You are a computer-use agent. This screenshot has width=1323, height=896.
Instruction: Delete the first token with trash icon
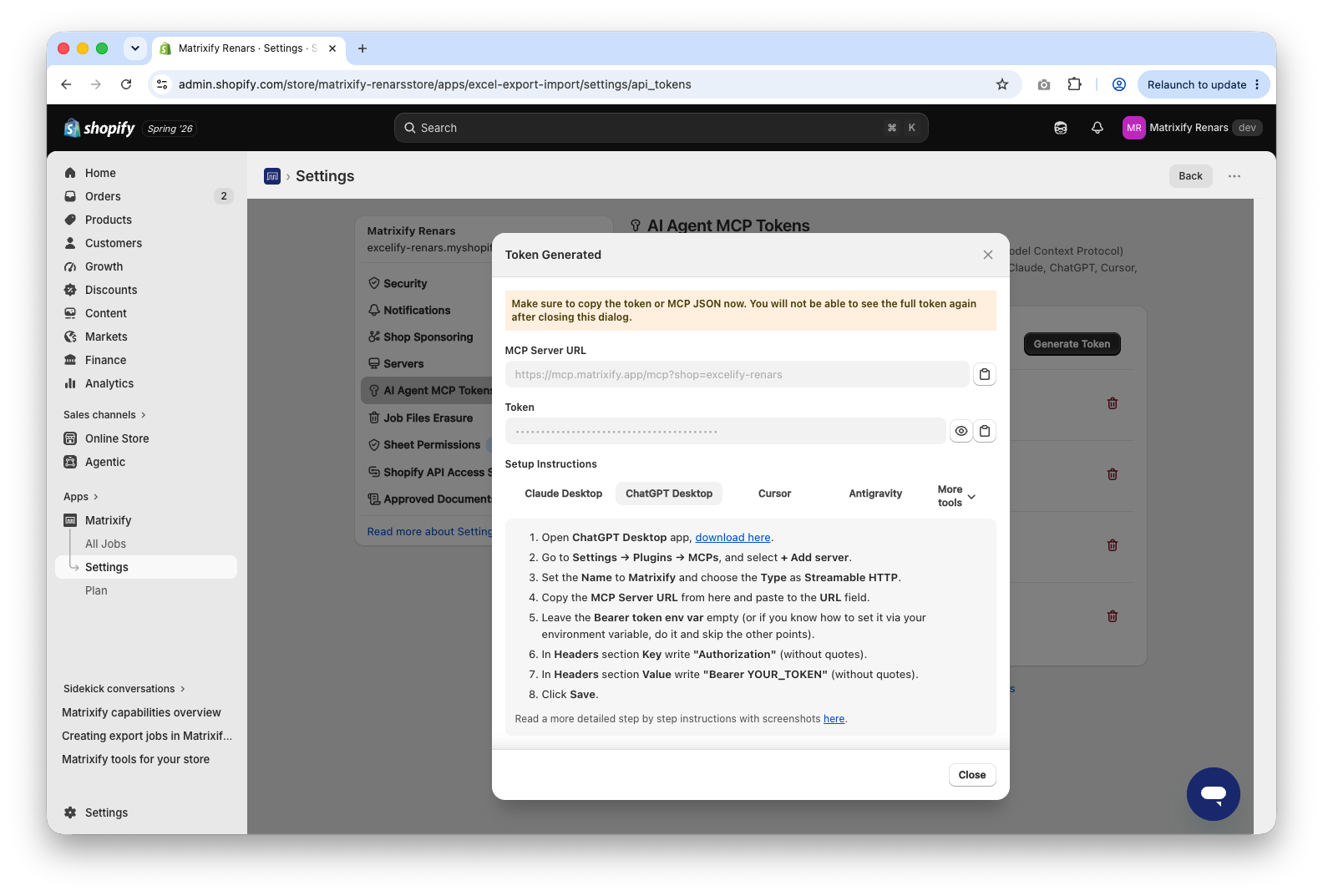point(1113,403)
